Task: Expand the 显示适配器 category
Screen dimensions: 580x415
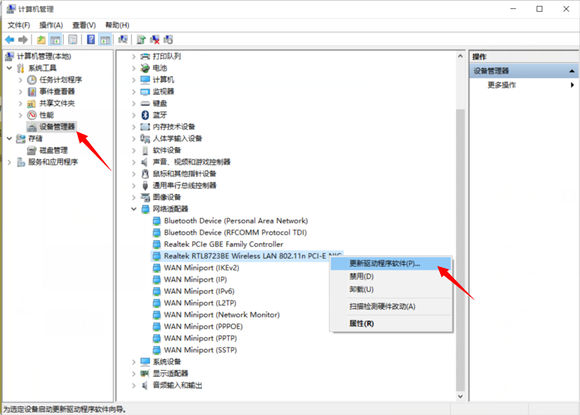Action: click(134, 374)
